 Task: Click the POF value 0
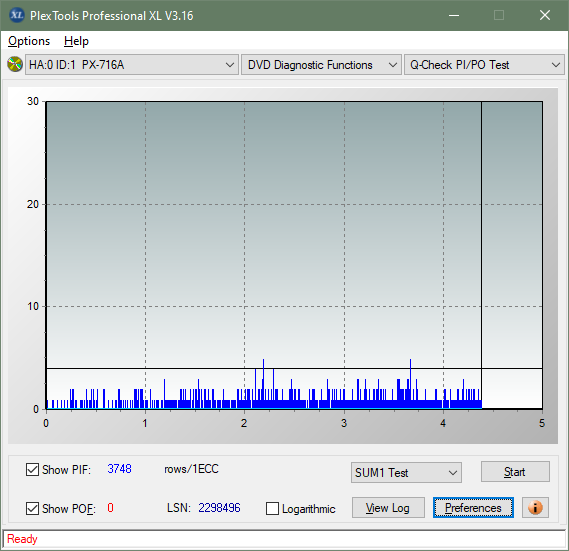pyautogui.click(x=110, y=507)
